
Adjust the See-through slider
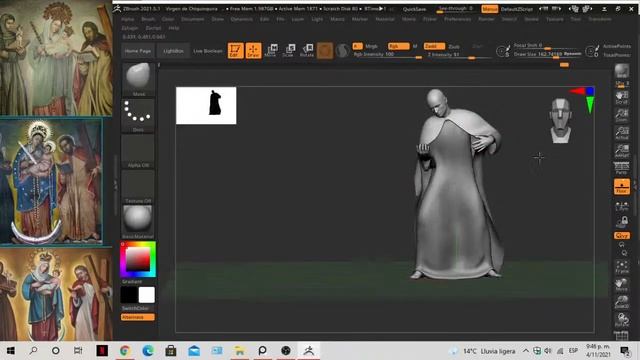point(455,9)
